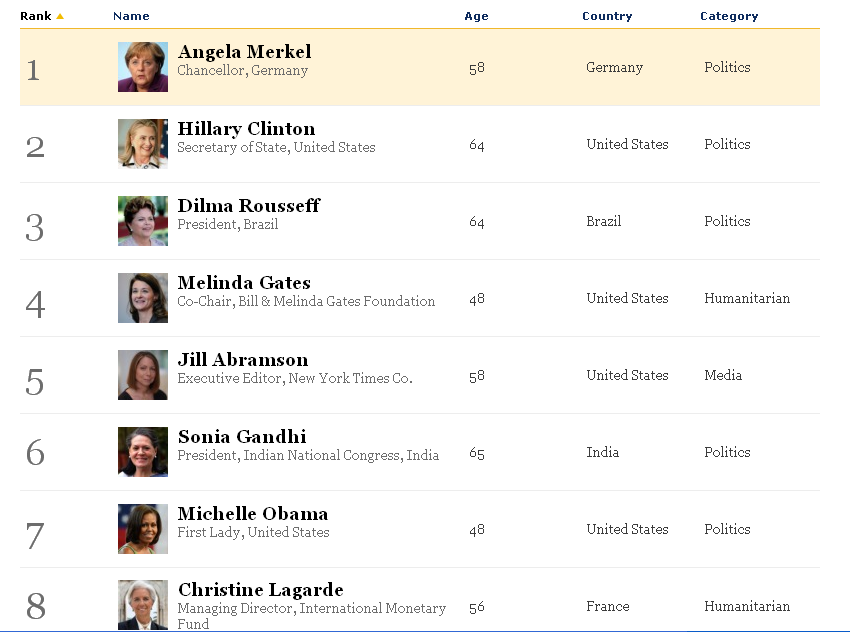Open Michelle Obama's photo thumbnail
Image resolution: width=850 pixels, height=632 pixels.
[143, 529]
